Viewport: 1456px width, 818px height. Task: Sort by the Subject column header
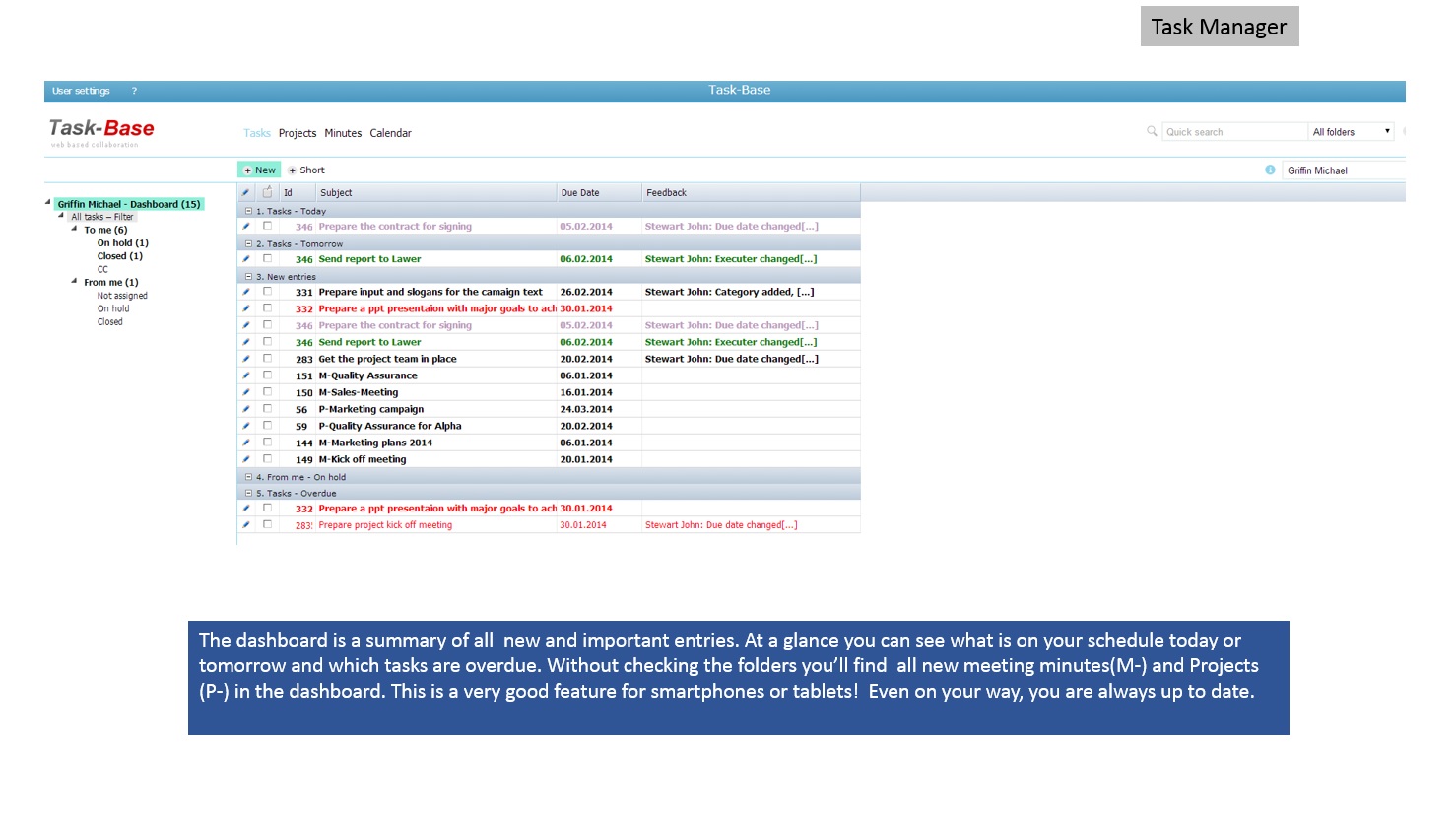coord(436,192)
